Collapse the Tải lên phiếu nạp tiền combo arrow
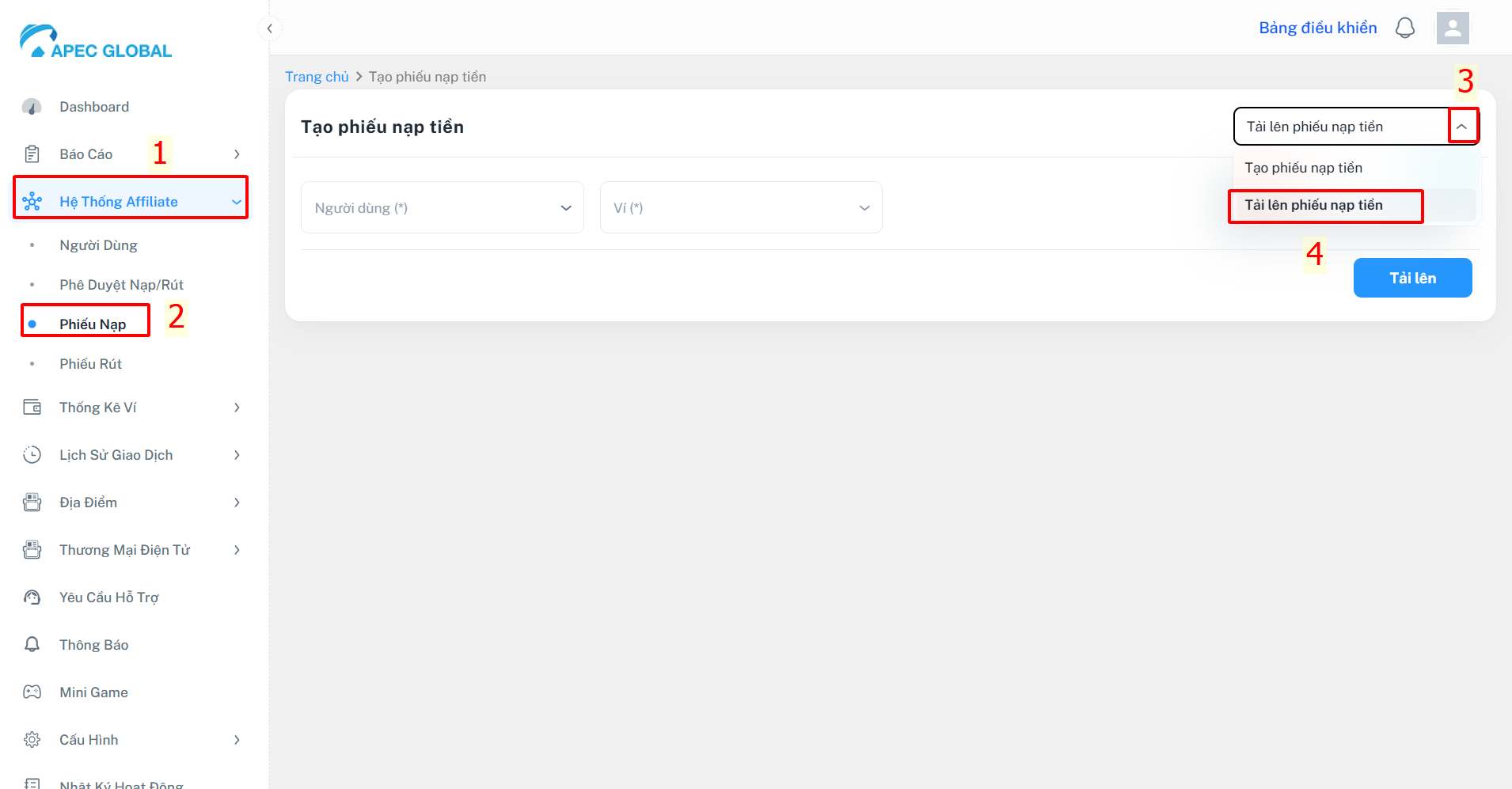 [1462, 127]
